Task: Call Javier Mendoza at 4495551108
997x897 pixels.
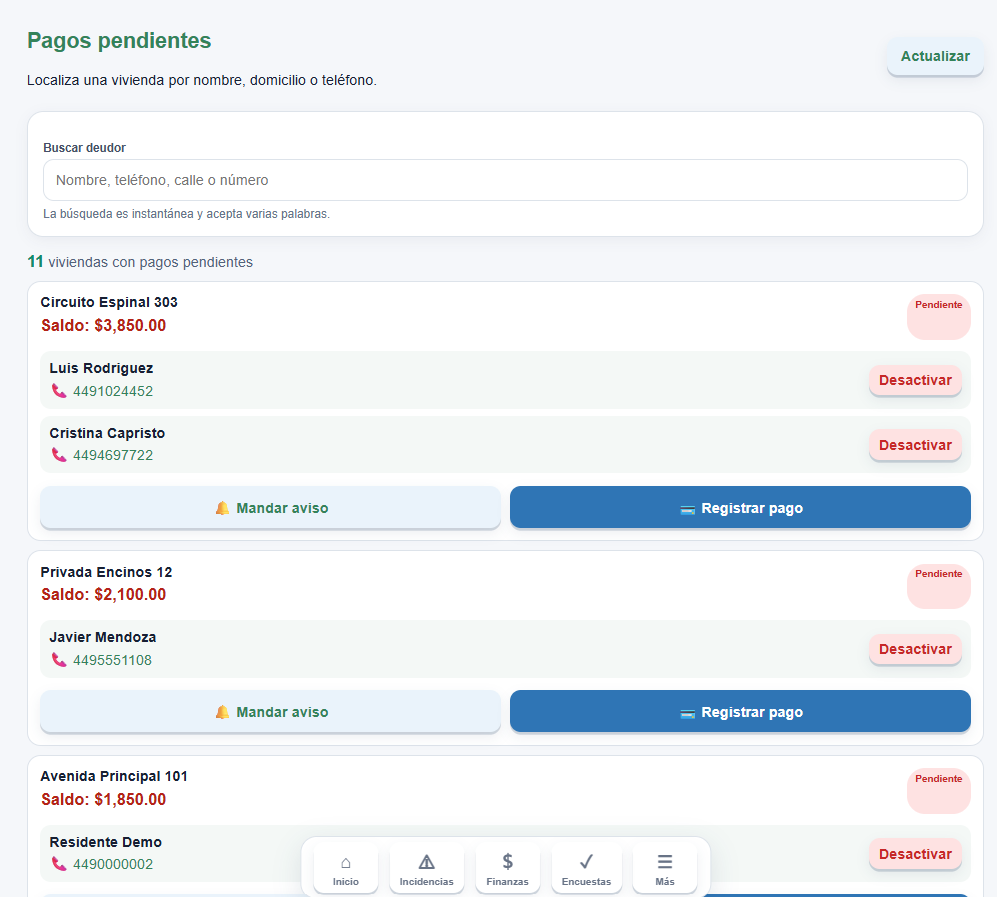Action: (113, 660)
